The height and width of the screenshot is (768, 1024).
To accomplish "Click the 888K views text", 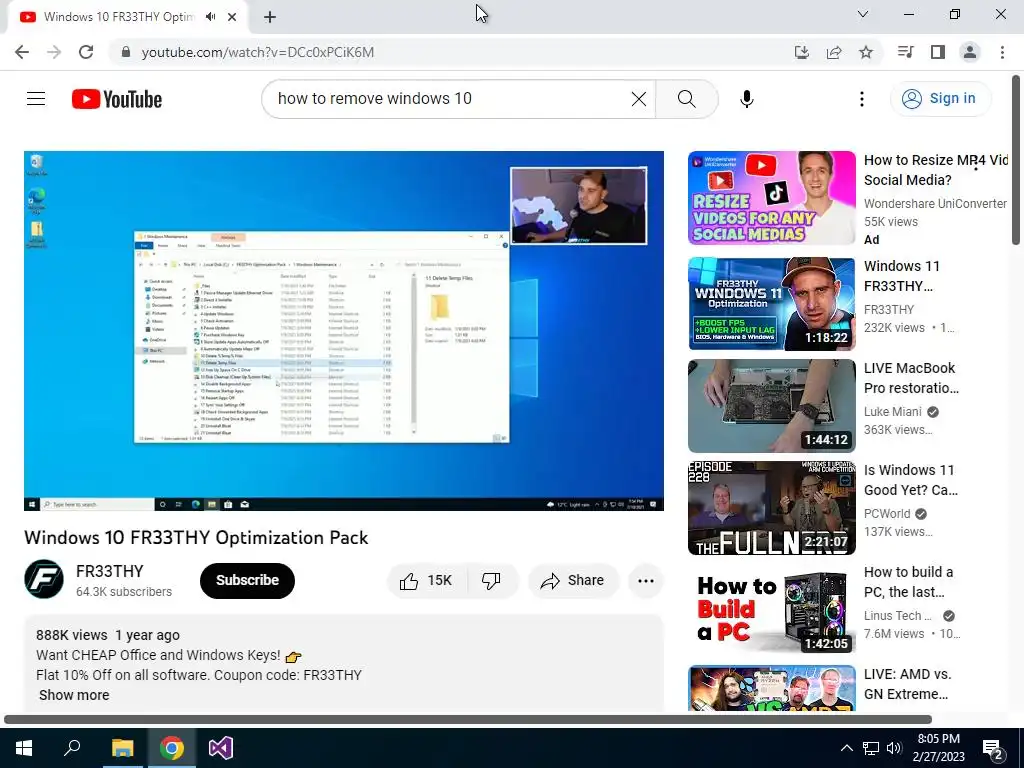I will click(x=71, y=635).
